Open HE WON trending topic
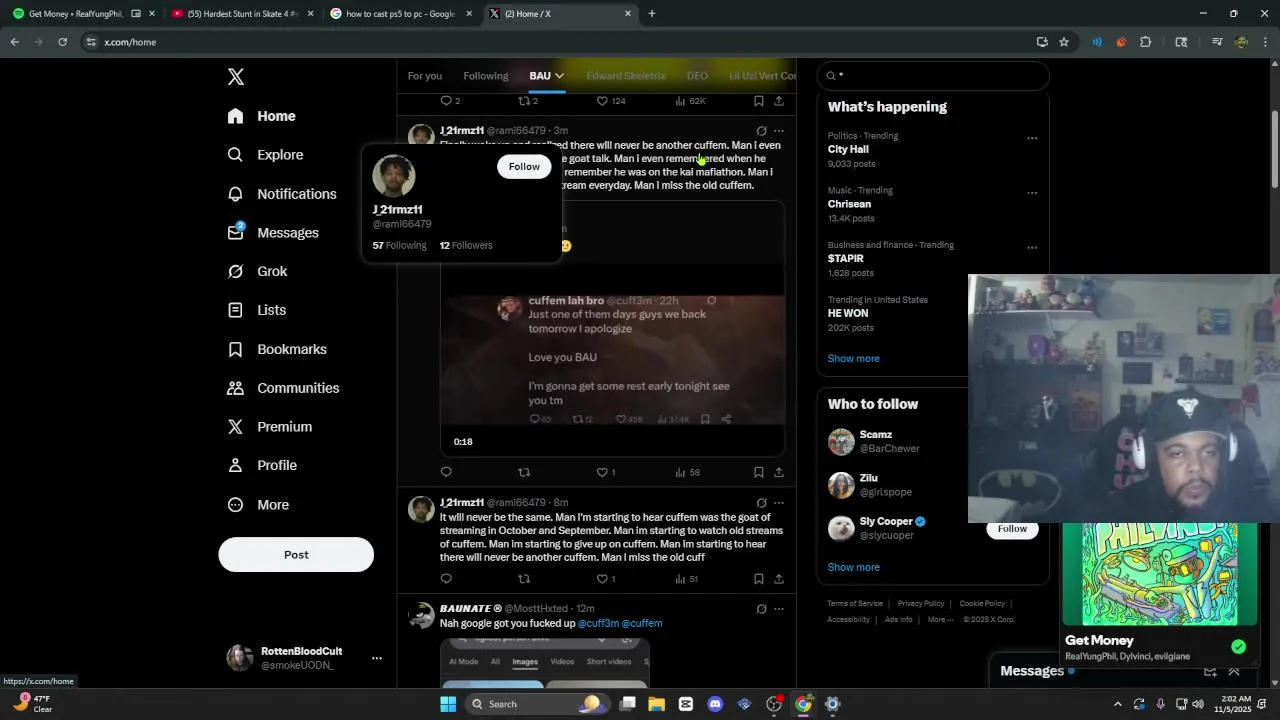The image size is (1280, 720). pos(848,313)
